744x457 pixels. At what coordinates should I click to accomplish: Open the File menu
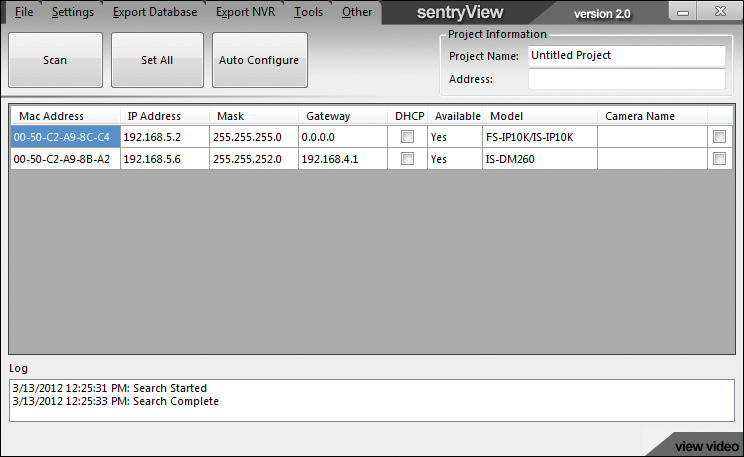(x=24, y=12)
